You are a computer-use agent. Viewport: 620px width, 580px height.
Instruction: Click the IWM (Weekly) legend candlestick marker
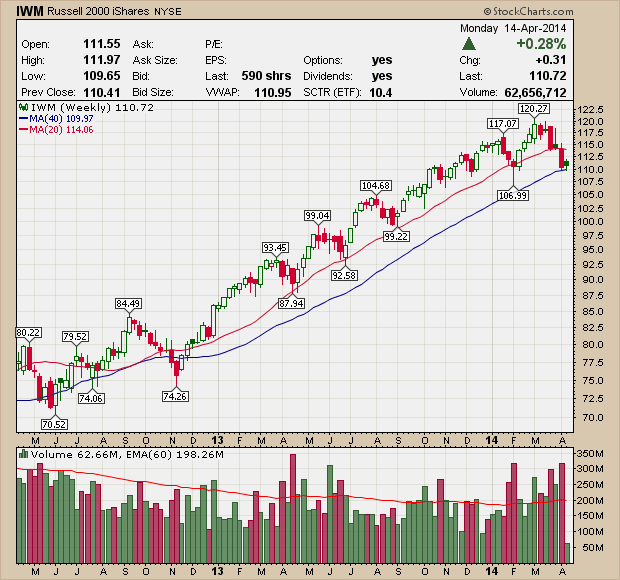coord(23,106)
